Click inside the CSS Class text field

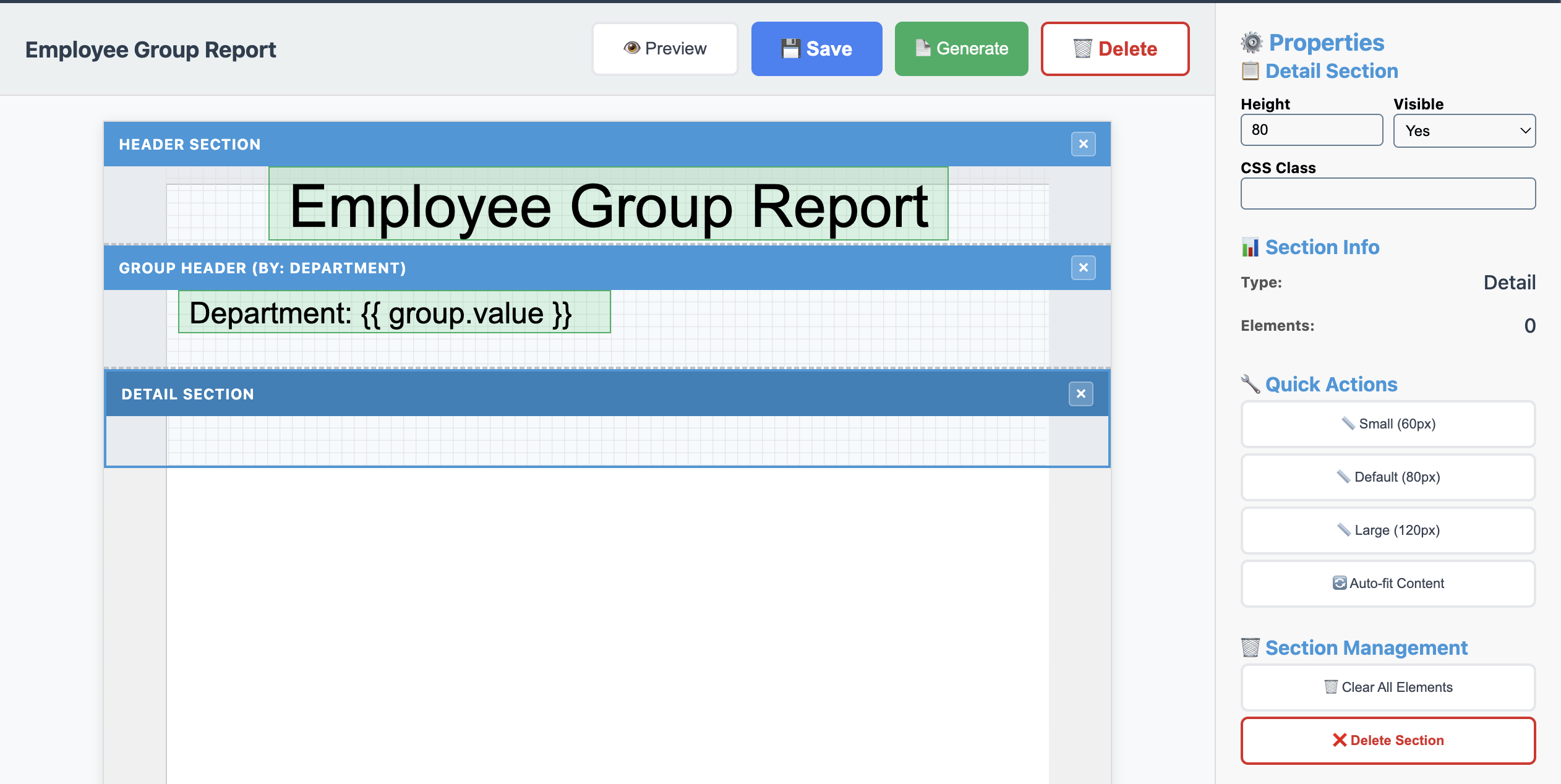coord(1387,193)
